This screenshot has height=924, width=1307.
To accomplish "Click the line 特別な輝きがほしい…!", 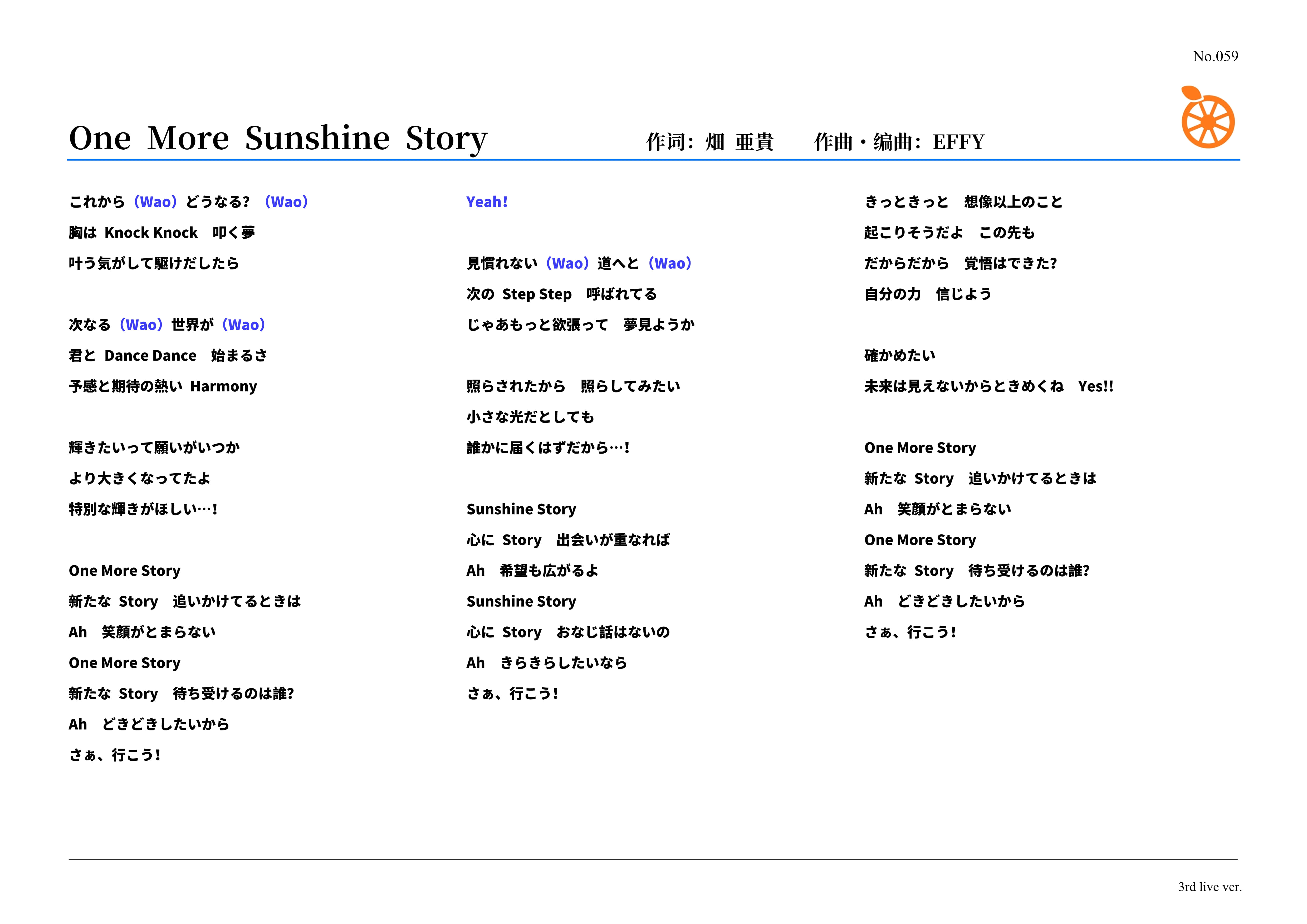I will [143, 509].
